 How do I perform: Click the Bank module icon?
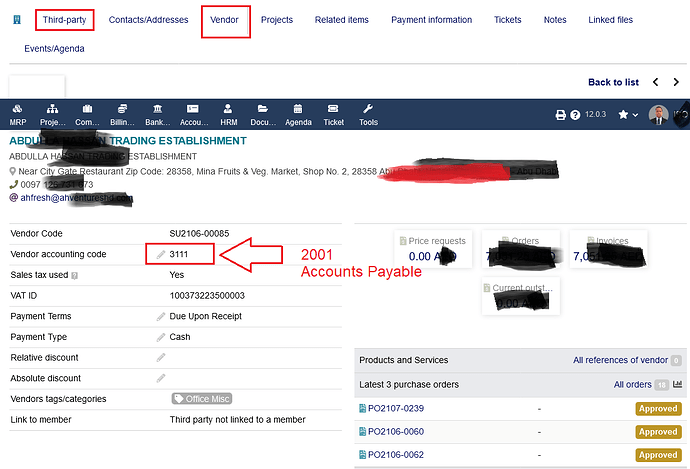point(157,114)
